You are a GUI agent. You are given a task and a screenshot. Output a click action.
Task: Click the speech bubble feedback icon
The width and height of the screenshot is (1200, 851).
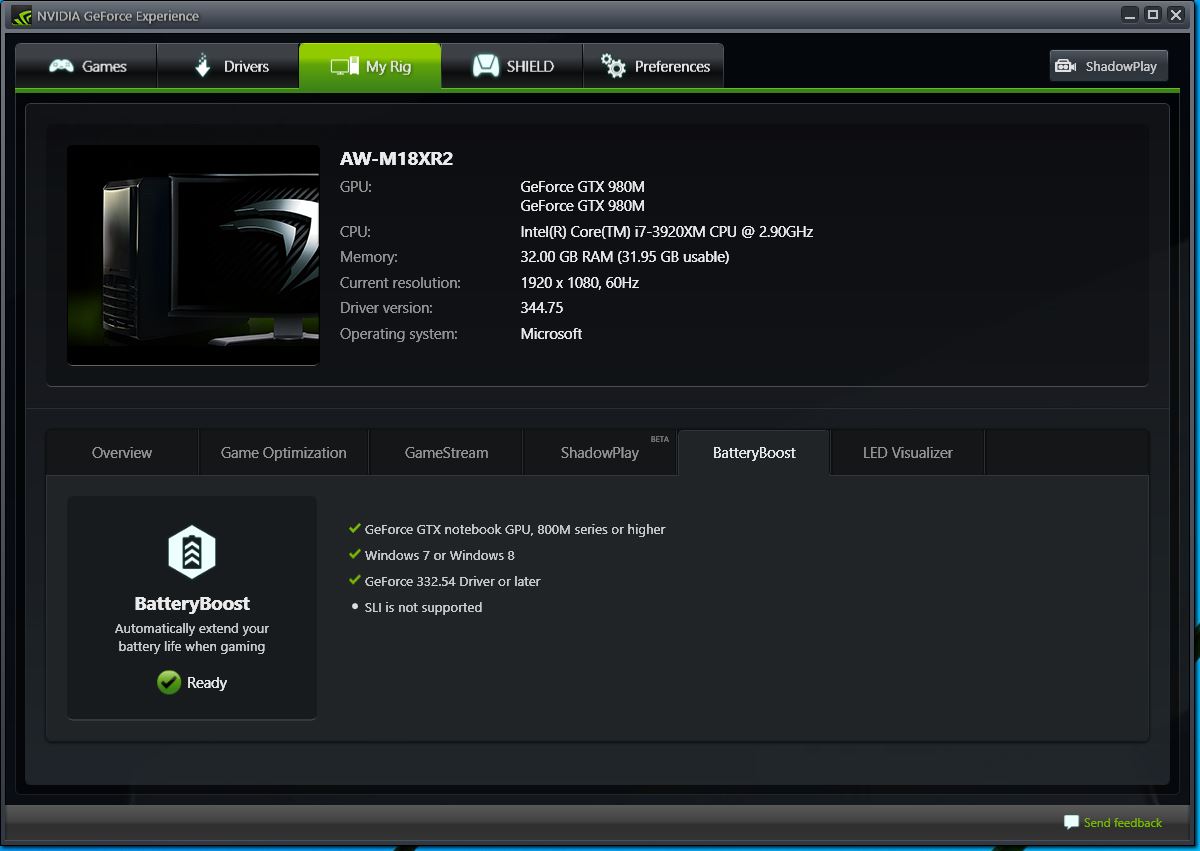tap(1072, 822)
